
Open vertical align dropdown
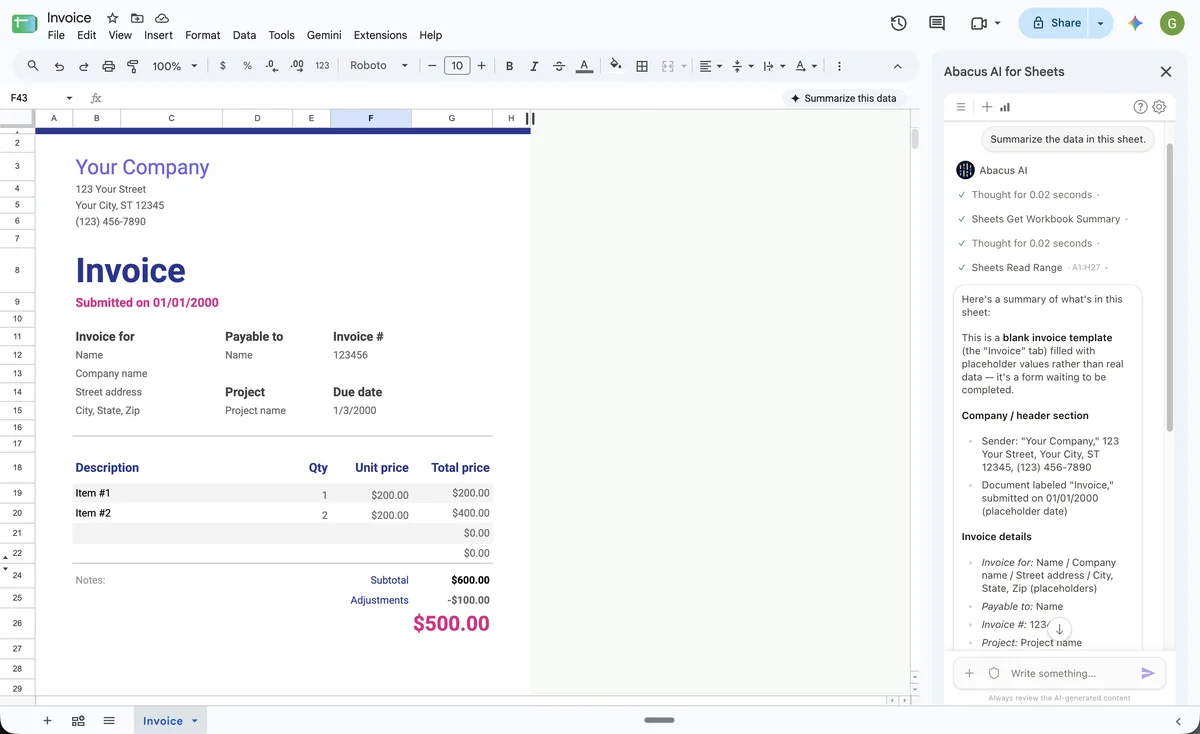742,66
